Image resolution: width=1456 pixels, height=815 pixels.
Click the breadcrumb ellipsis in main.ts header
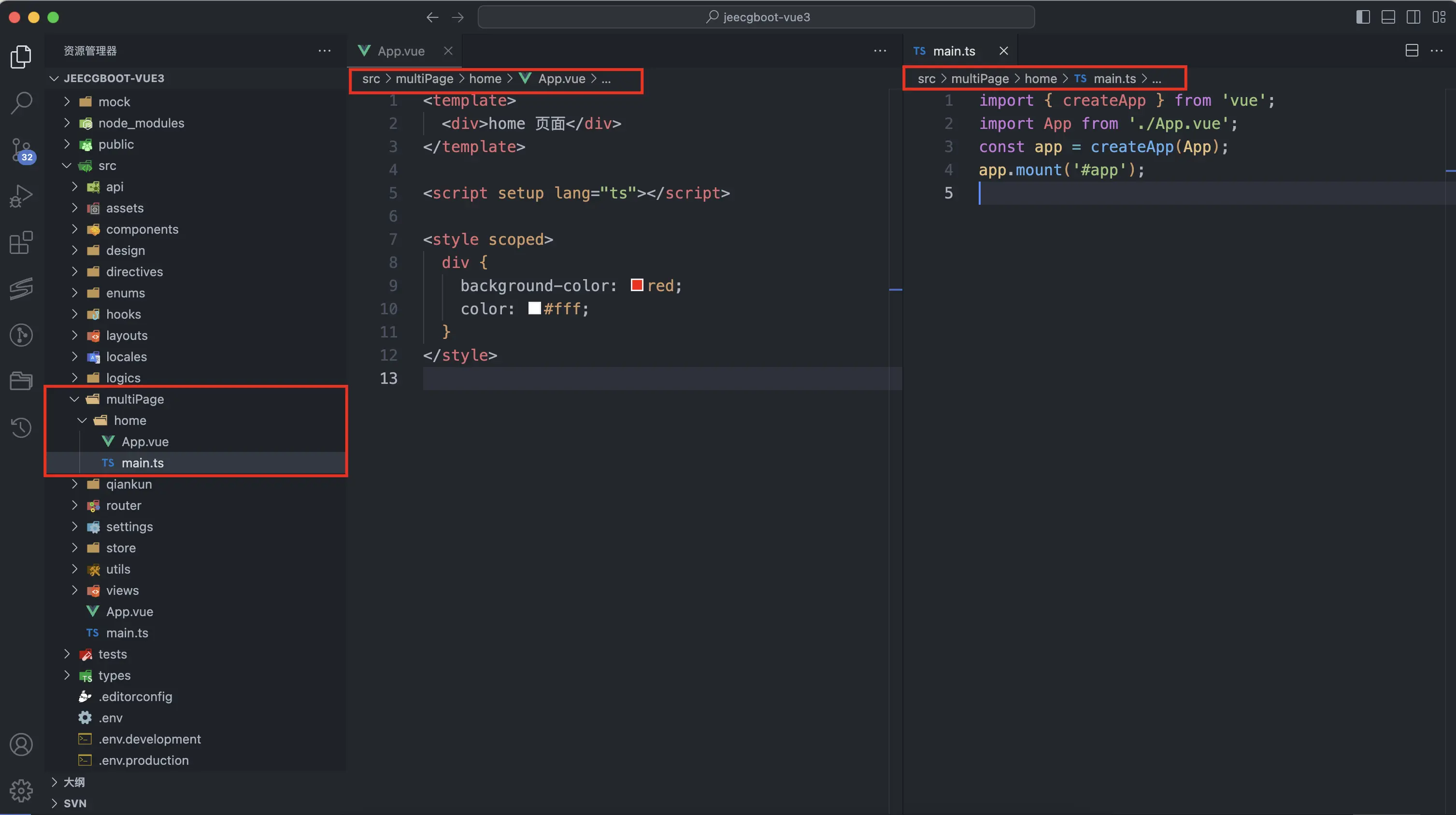[x=1157, y=78]
